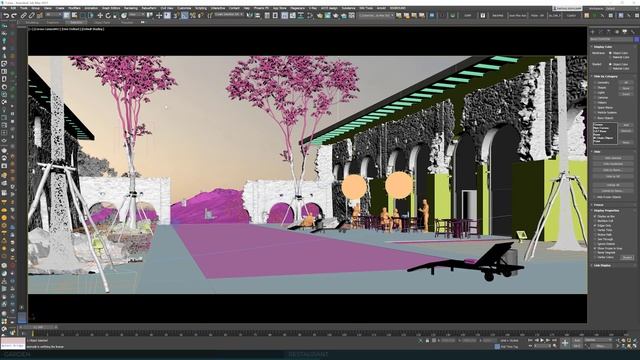The width and height of the screenshot is (640, 360).
Task: Toggle the Edges Only checkbox
Action: [x=595, y=225]
